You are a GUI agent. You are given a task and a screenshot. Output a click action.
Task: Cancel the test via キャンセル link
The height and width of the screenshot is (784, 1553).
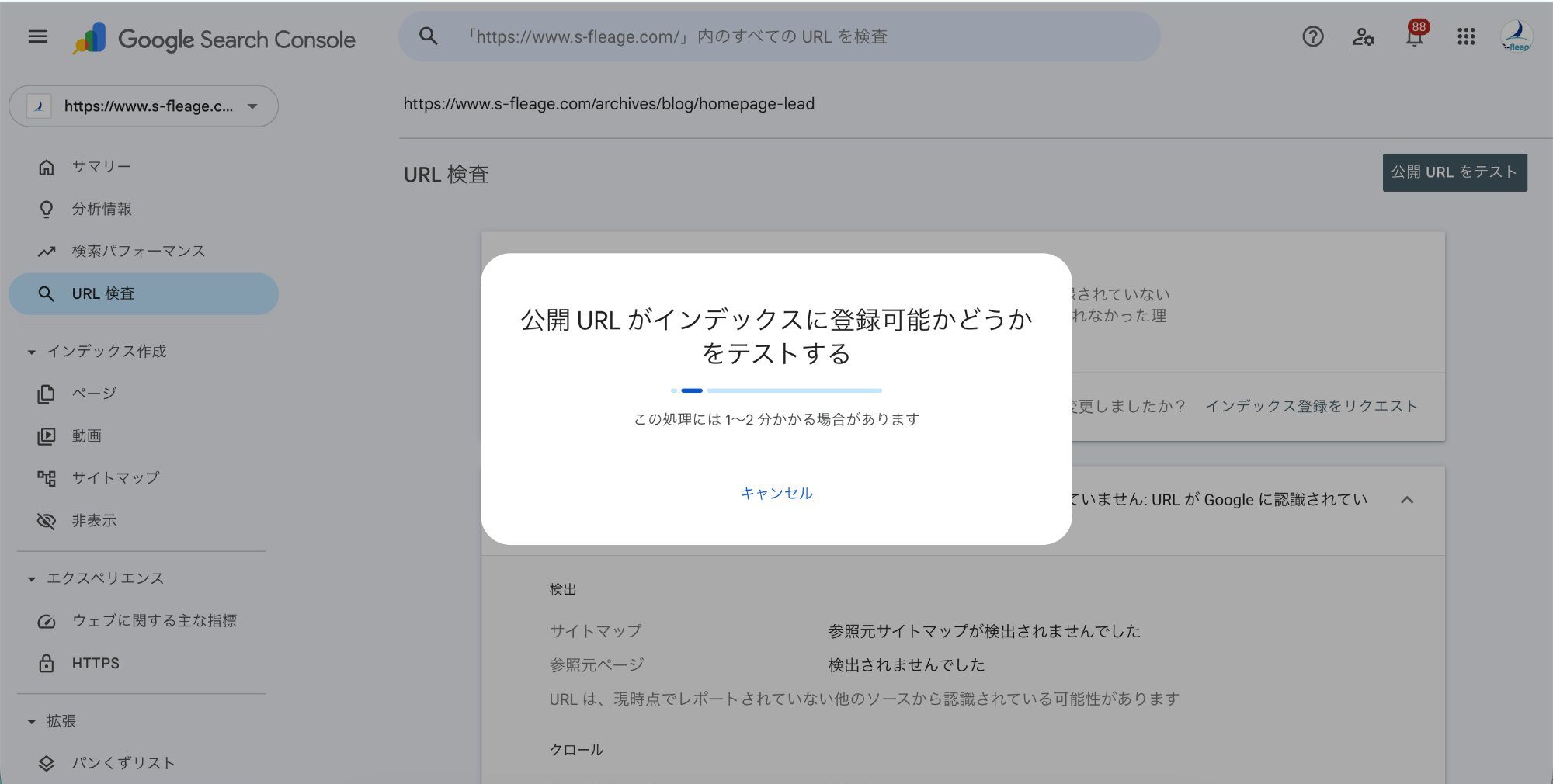[776, 493]
